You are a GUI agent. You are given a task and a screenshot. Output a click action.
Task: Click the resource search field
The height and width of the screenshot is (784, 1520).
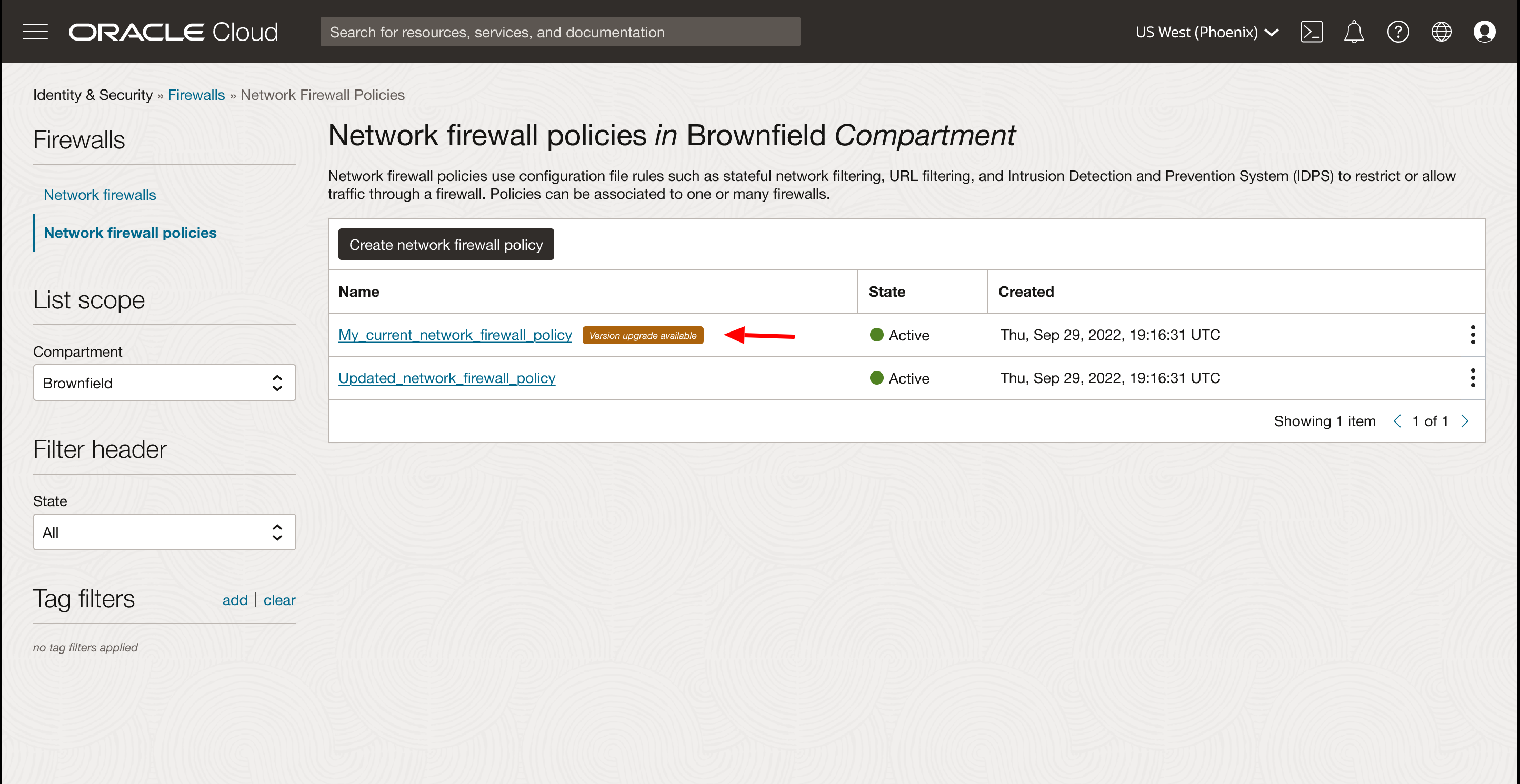point(560,32)
